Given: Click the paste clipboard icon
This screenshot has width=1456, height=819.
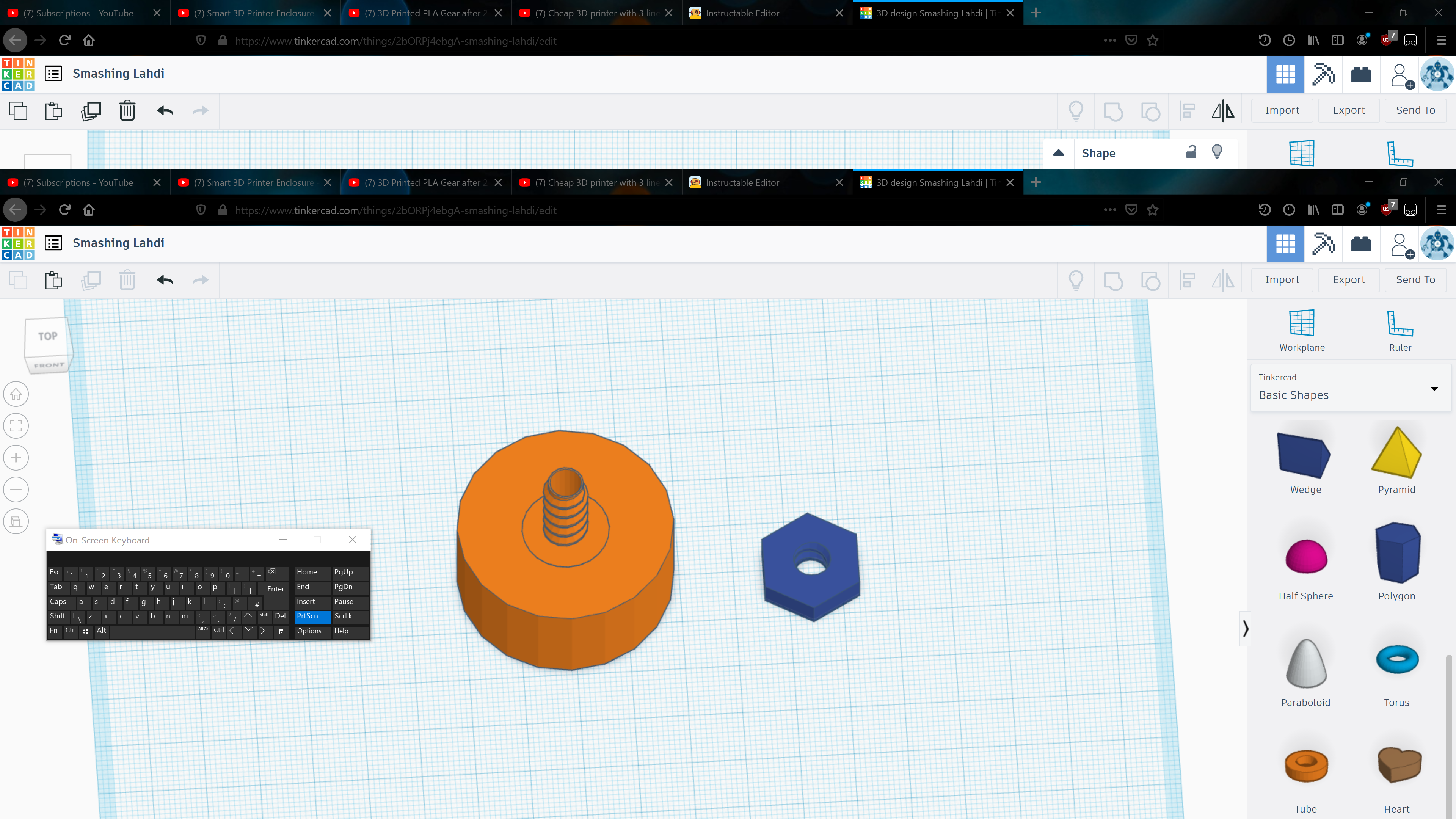Looking at the screenshot, I should [x=54, y=280].
